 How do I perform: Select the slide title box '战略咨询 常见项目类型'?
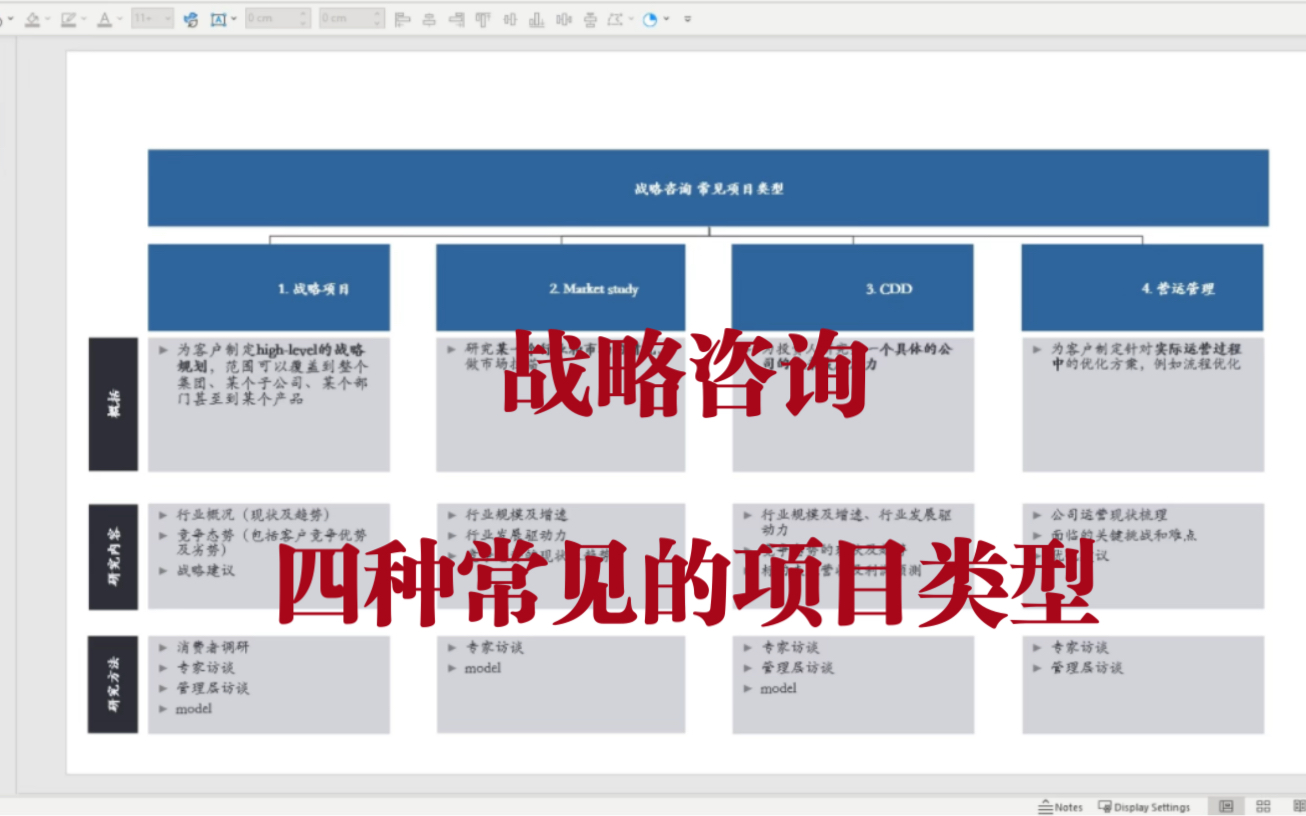coord(708,188)
